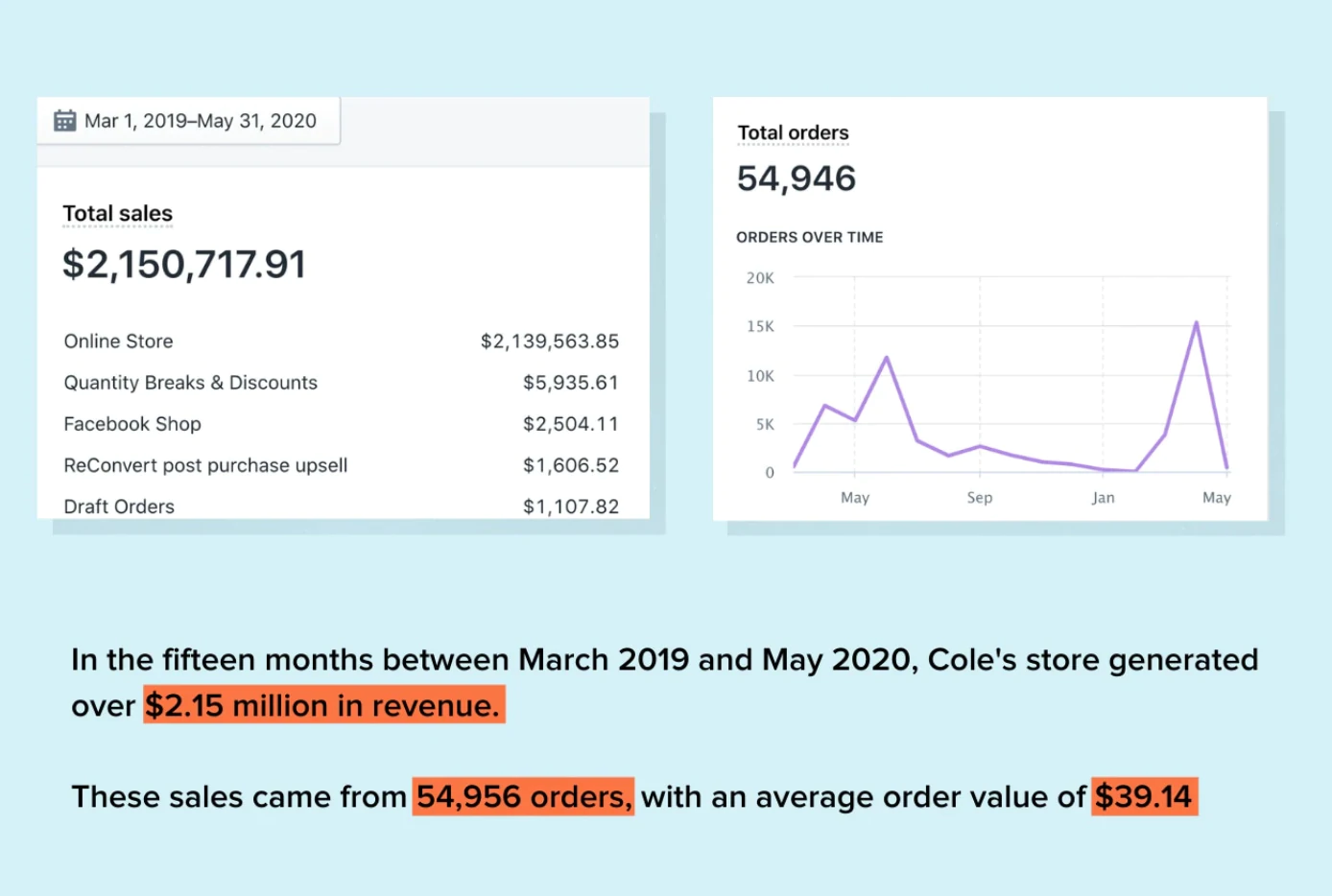Click the Jan label on chart axis

1103,497
